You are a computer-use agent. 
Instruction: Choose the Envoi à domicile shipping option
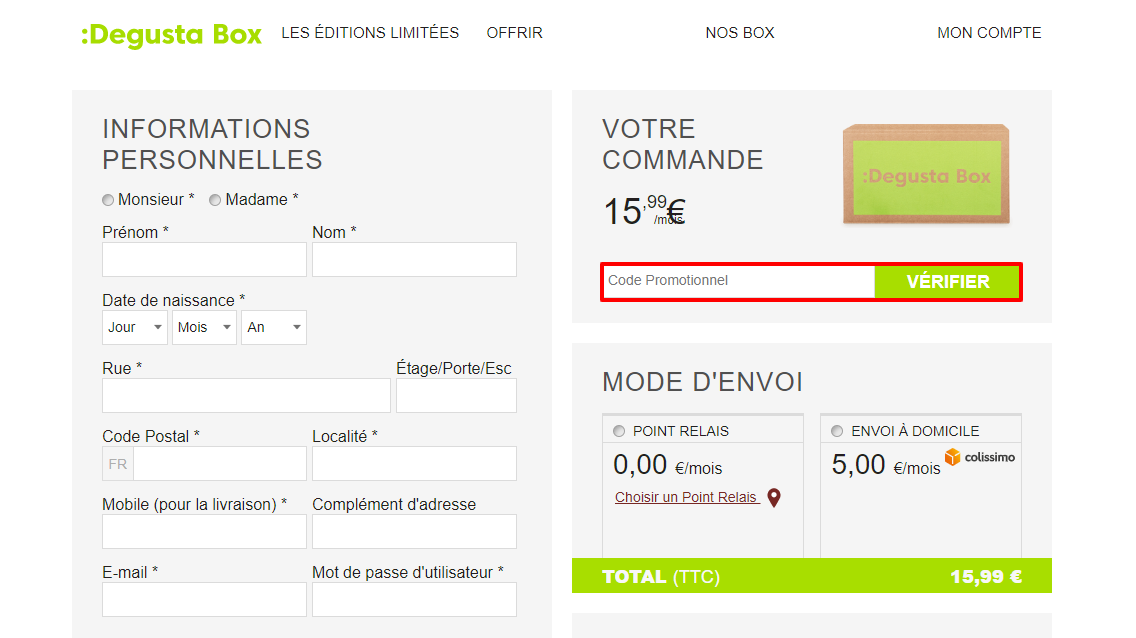(837, 431)
